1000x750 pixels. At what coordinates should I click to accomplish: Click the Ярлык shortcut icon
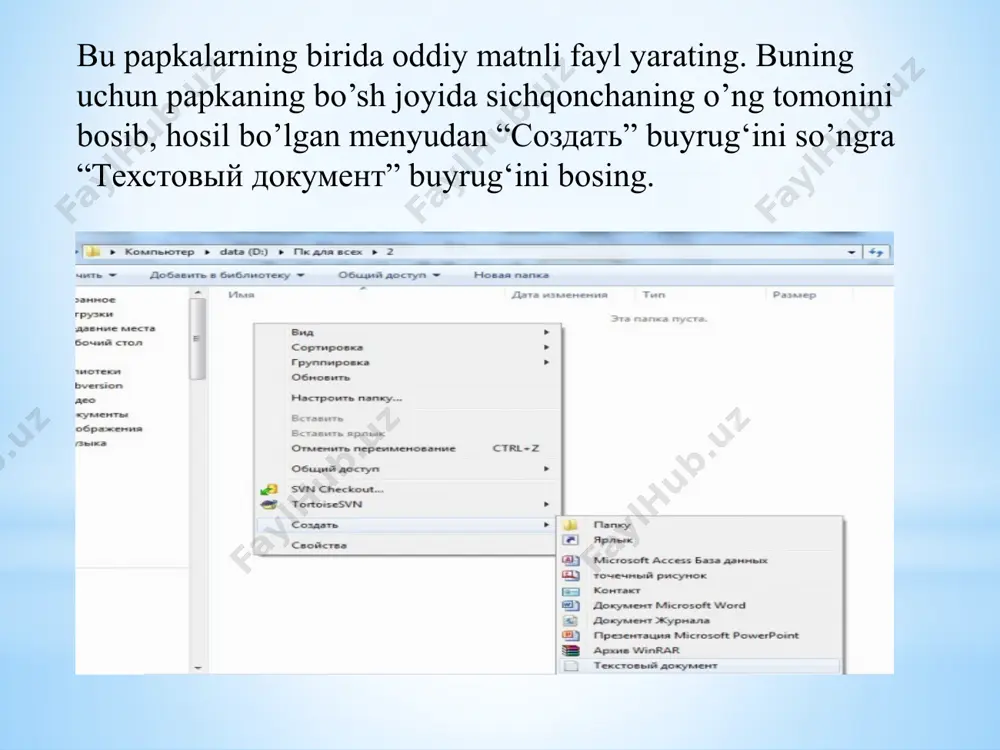(x=570, y=540)
